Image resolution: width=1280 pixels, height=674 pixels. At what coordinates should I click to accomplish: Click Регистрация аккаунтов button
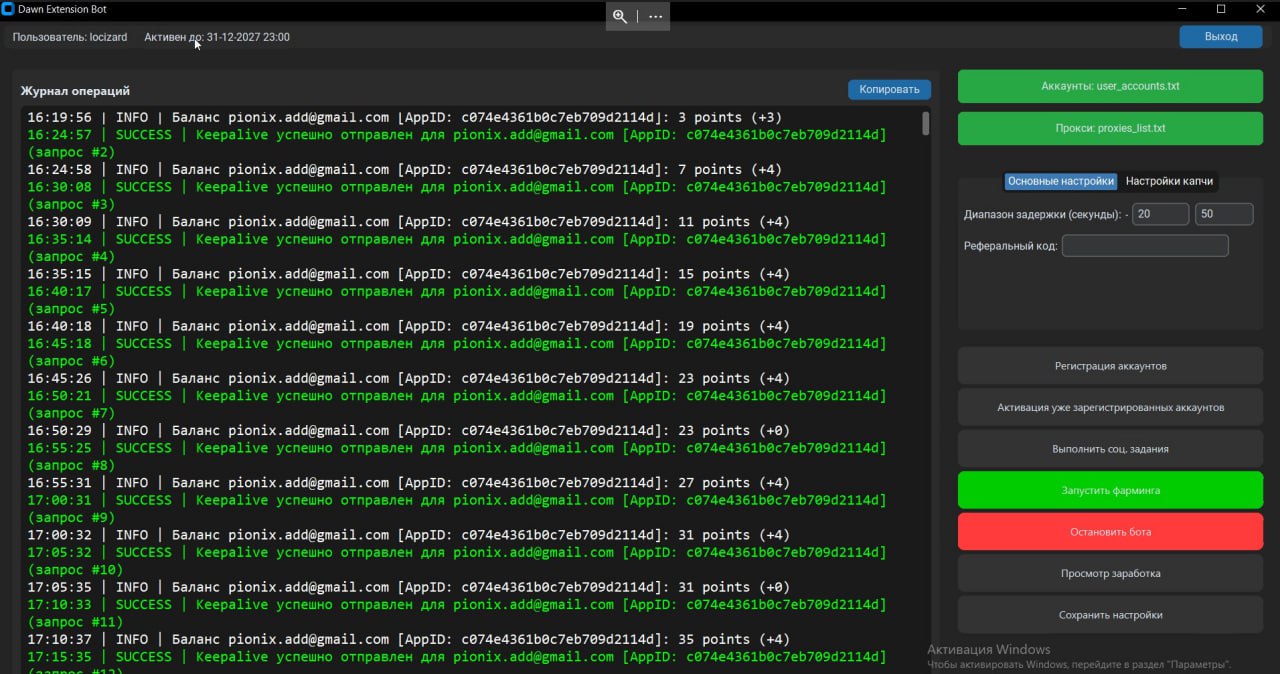pyautogui.click(x=1110, y=366)
